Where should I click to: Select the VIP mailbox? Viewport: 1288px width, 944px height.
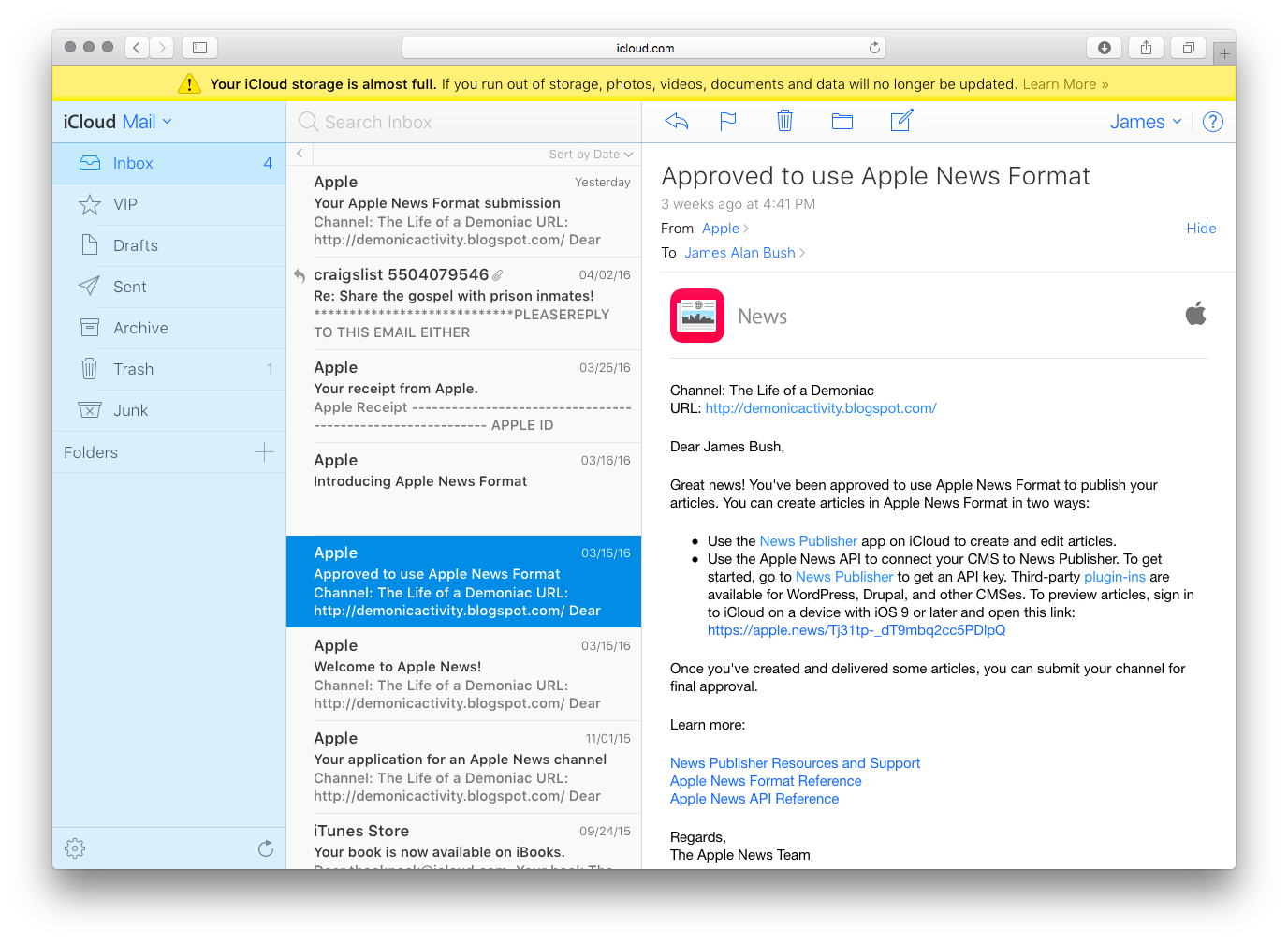pyautogui.click(x=168, y=204)
